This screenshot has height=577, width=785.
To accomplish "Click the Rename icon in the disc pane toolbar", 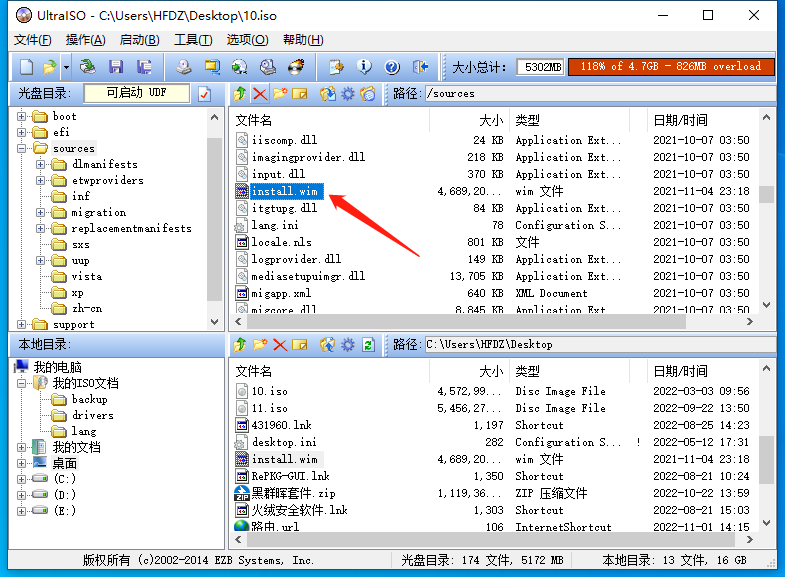I will pos(299,94).
